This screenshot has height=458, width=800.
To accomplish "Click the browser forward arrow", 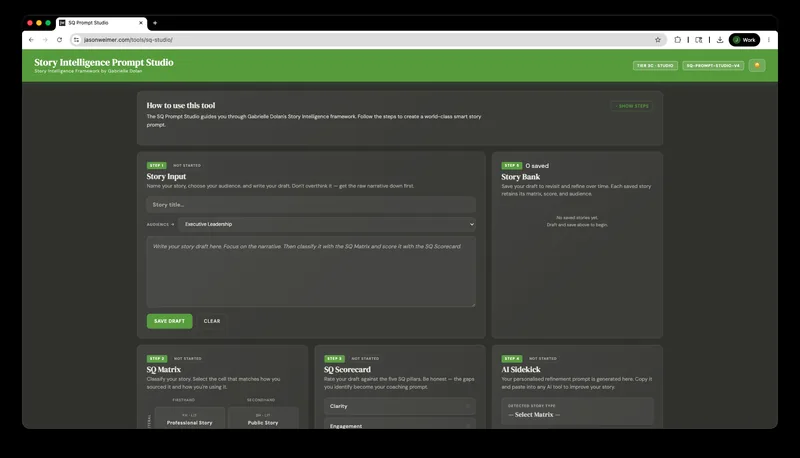I will (x=45, y=40).
